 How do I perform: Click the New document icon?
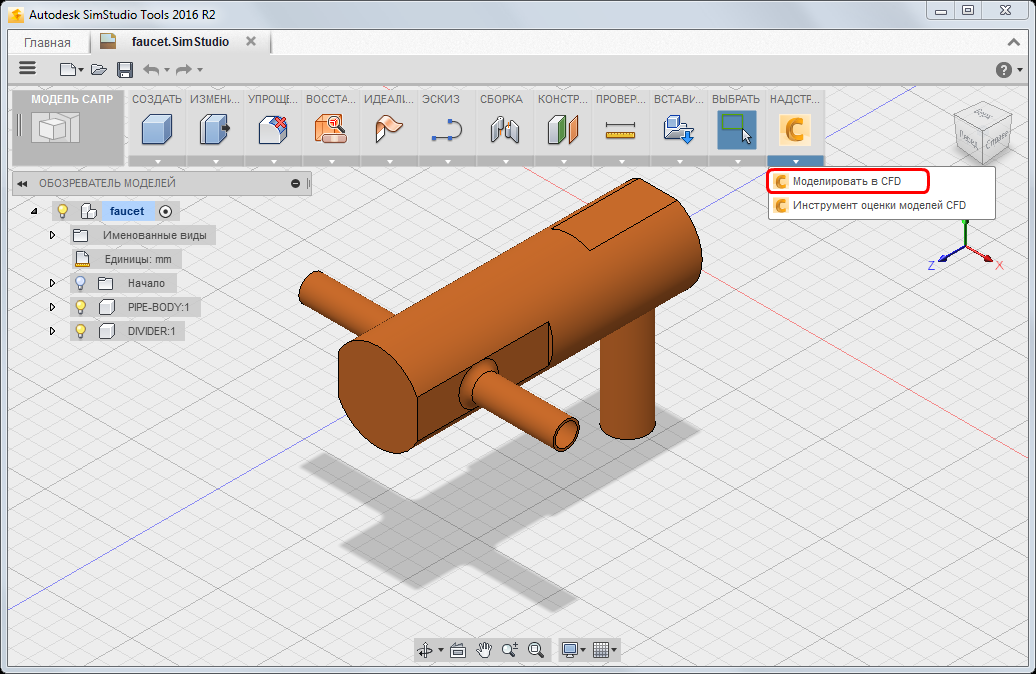[x=67, y=69]
